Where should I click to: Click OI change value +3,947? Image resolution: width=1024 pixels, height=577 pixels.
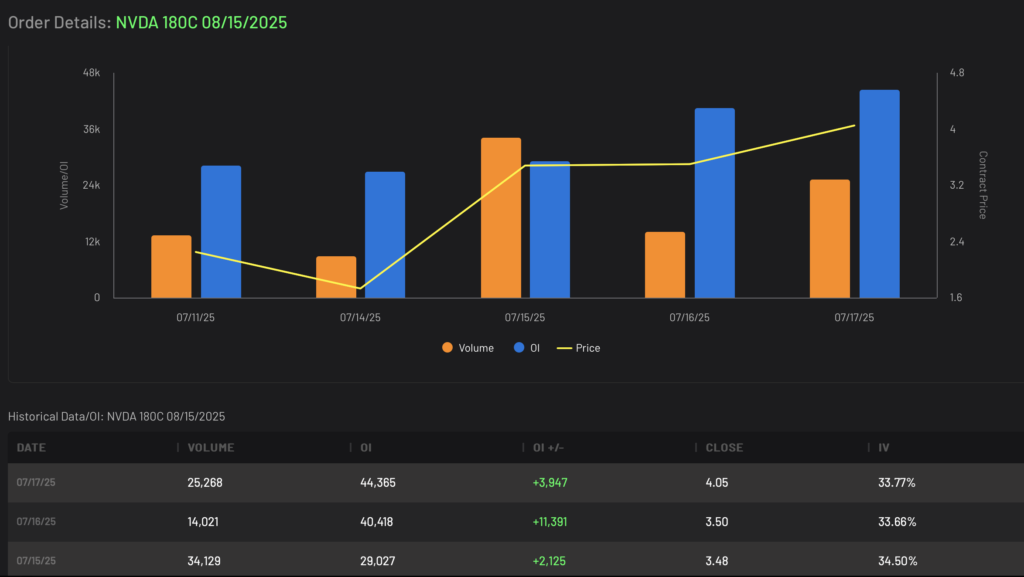pyautogui.click(x=550, y=482)
